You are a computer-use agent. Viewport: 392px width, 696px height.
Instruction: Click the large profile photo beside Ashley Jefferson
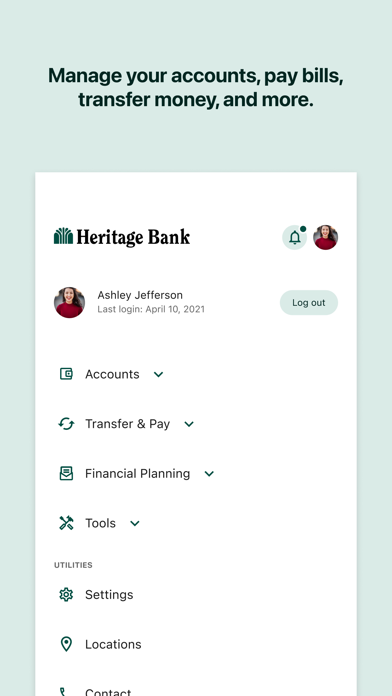[x=70, y=302]
